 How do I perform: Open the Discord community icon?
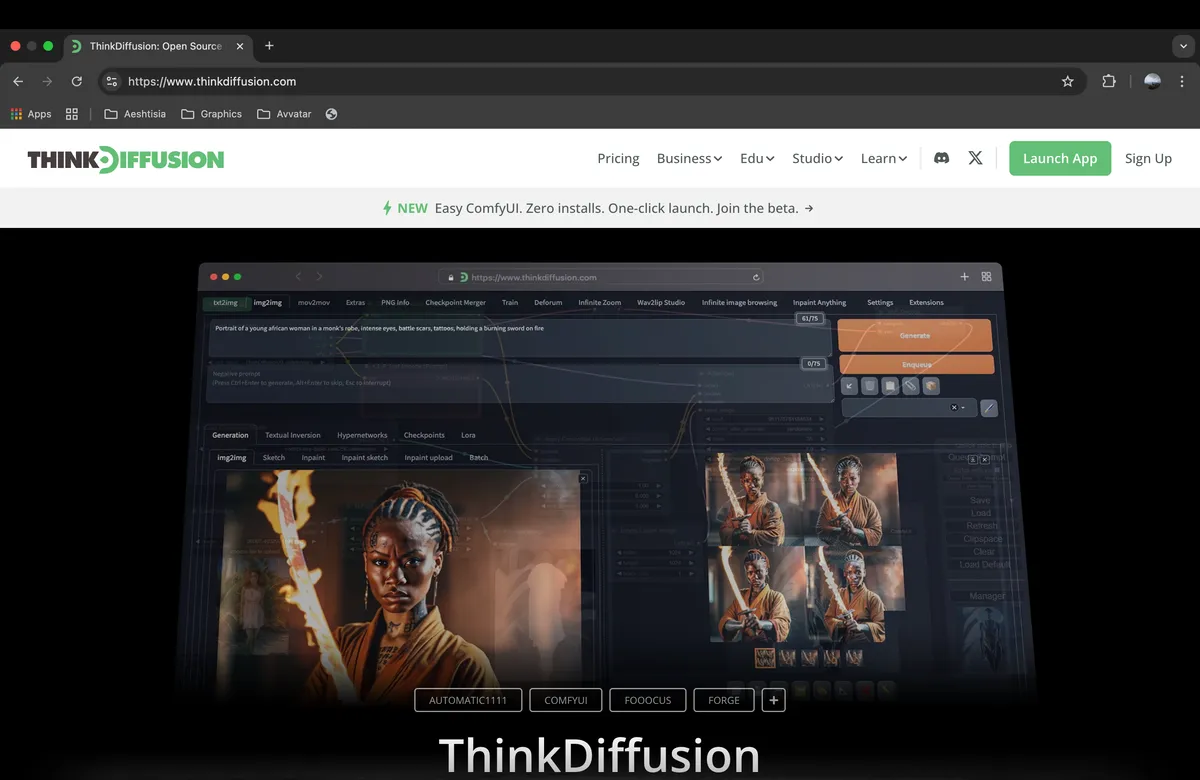click(941, 158)
